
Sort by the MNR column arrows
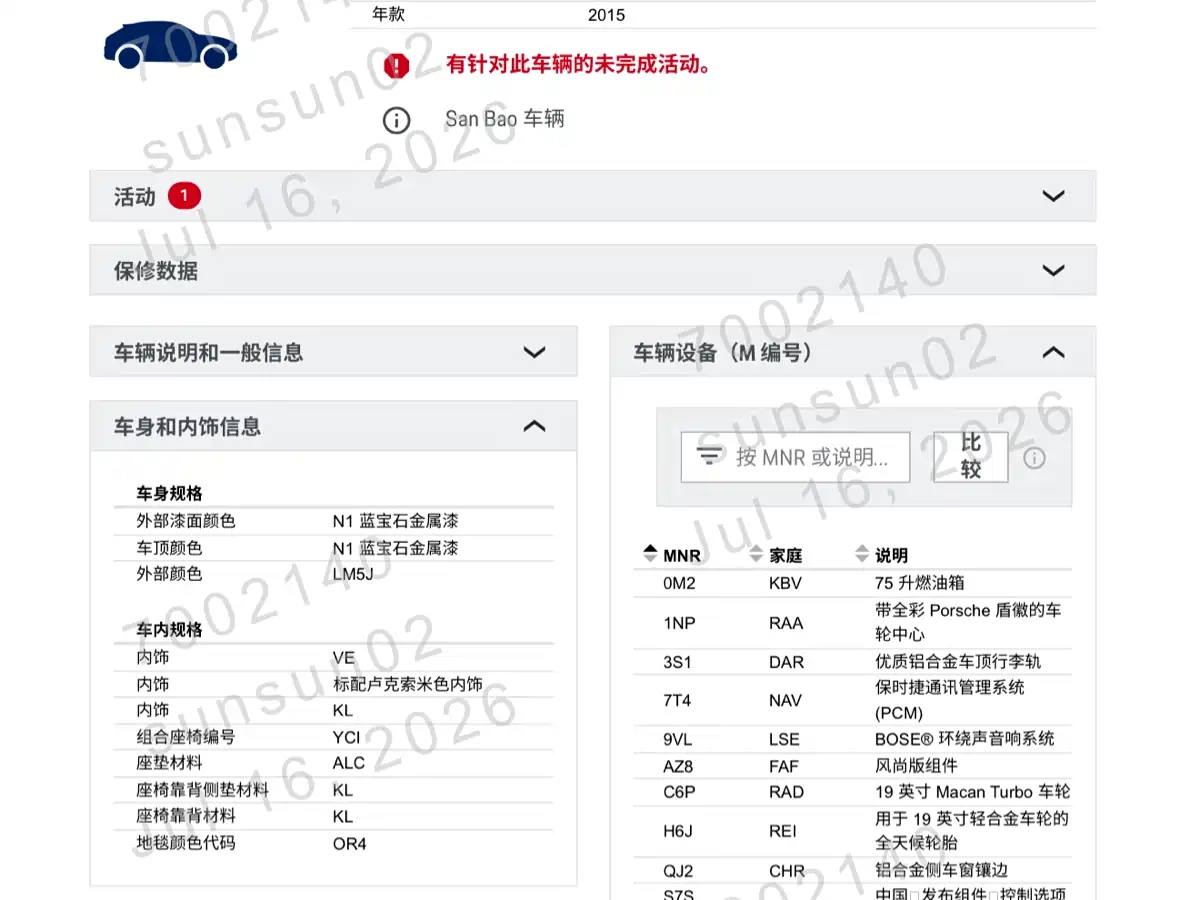tap(650, 555)
